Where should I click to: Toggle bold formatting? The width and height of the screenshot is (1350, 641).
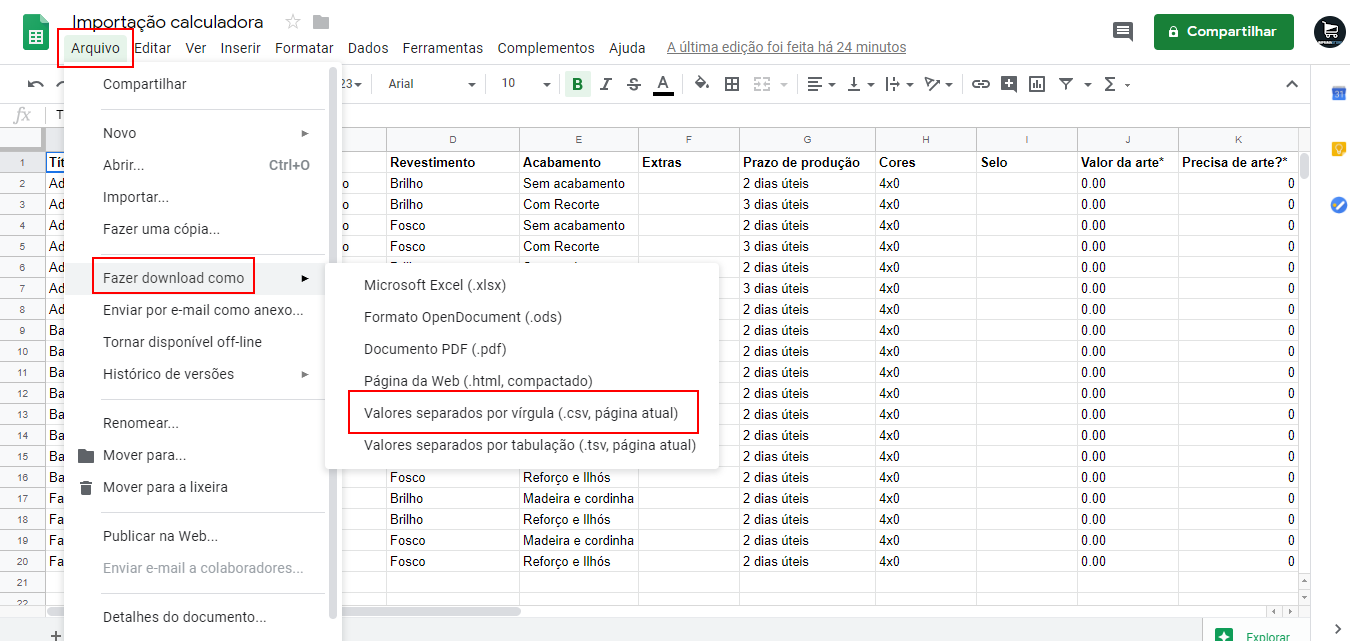click(577, 84)
